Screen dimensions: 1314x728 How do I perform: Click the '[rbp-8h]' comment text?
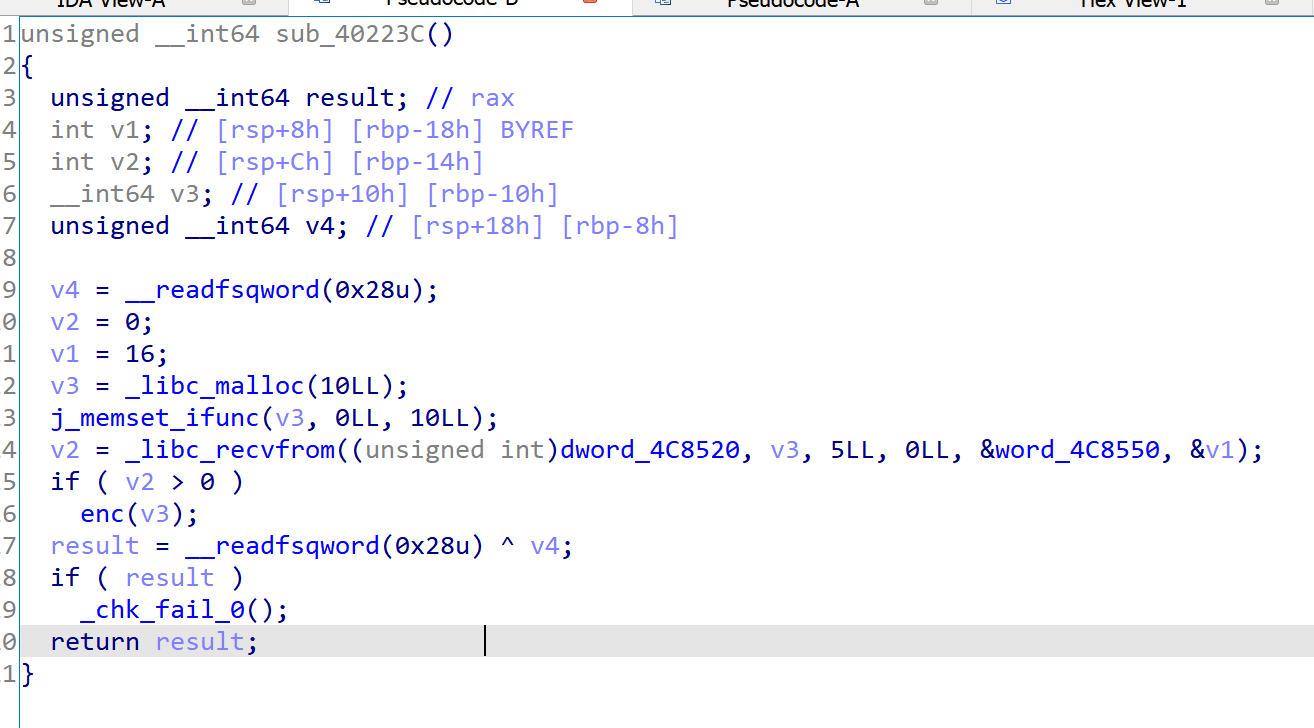coord(620,226)
